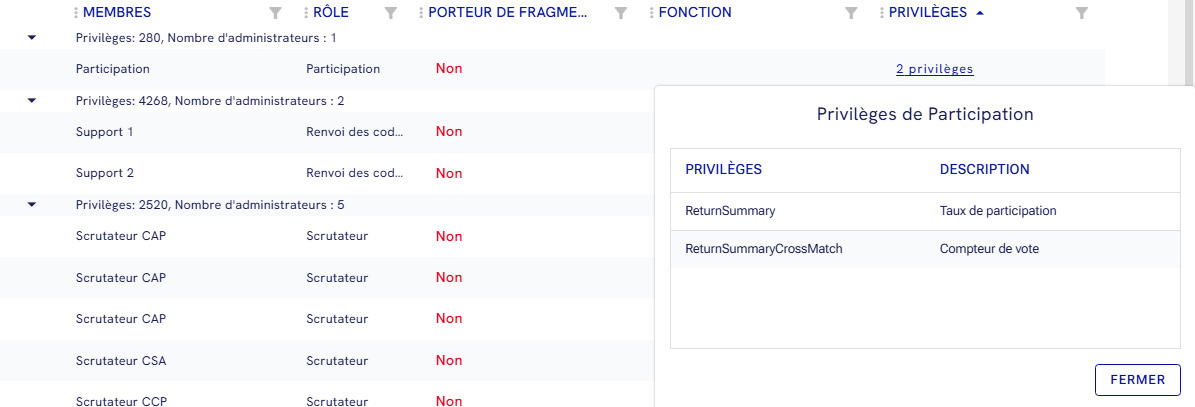The height and width of the screenshot is (407, 1195).
Task: Open the RÔLE column filter
Action: 391,13
